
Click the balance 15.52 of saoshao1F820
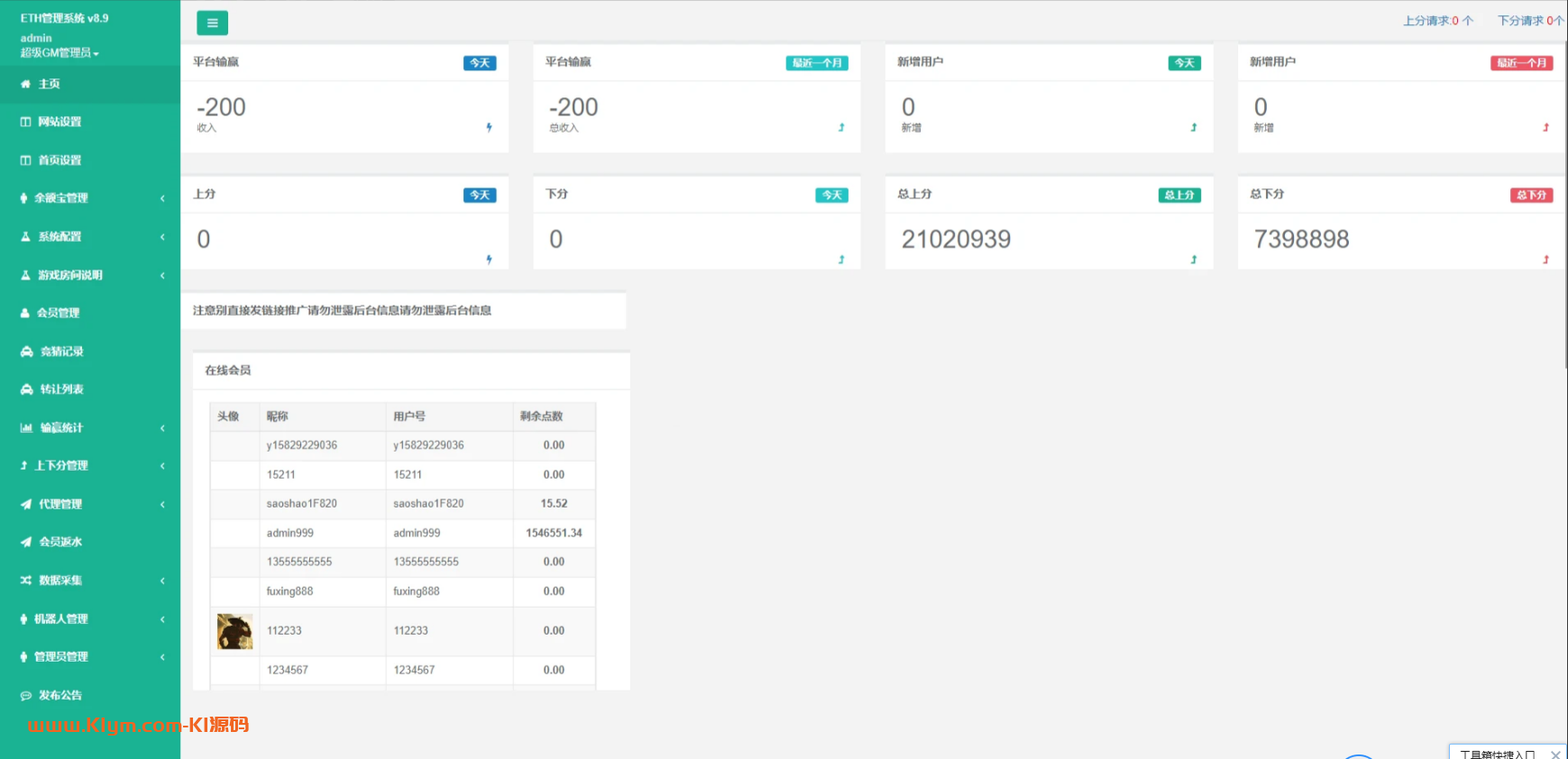pyautogui.click(x=554, y=504)
